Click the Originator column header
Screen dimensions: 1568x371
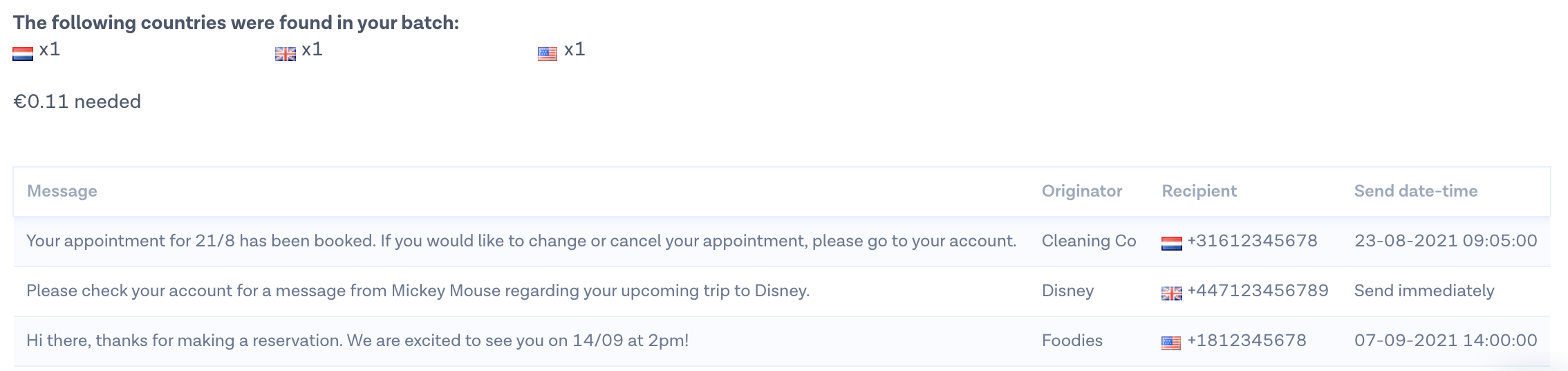tap(1081, 191)
